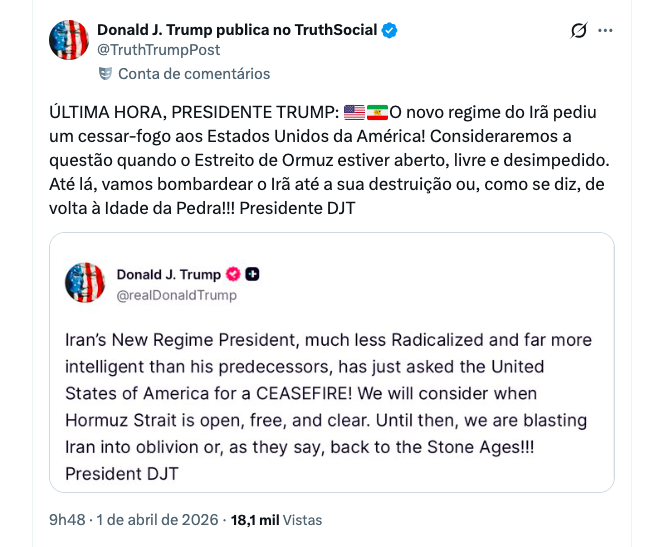The image size is (659, 547).
Task: Click the commentary account mask icon
Action: point(106,73)
